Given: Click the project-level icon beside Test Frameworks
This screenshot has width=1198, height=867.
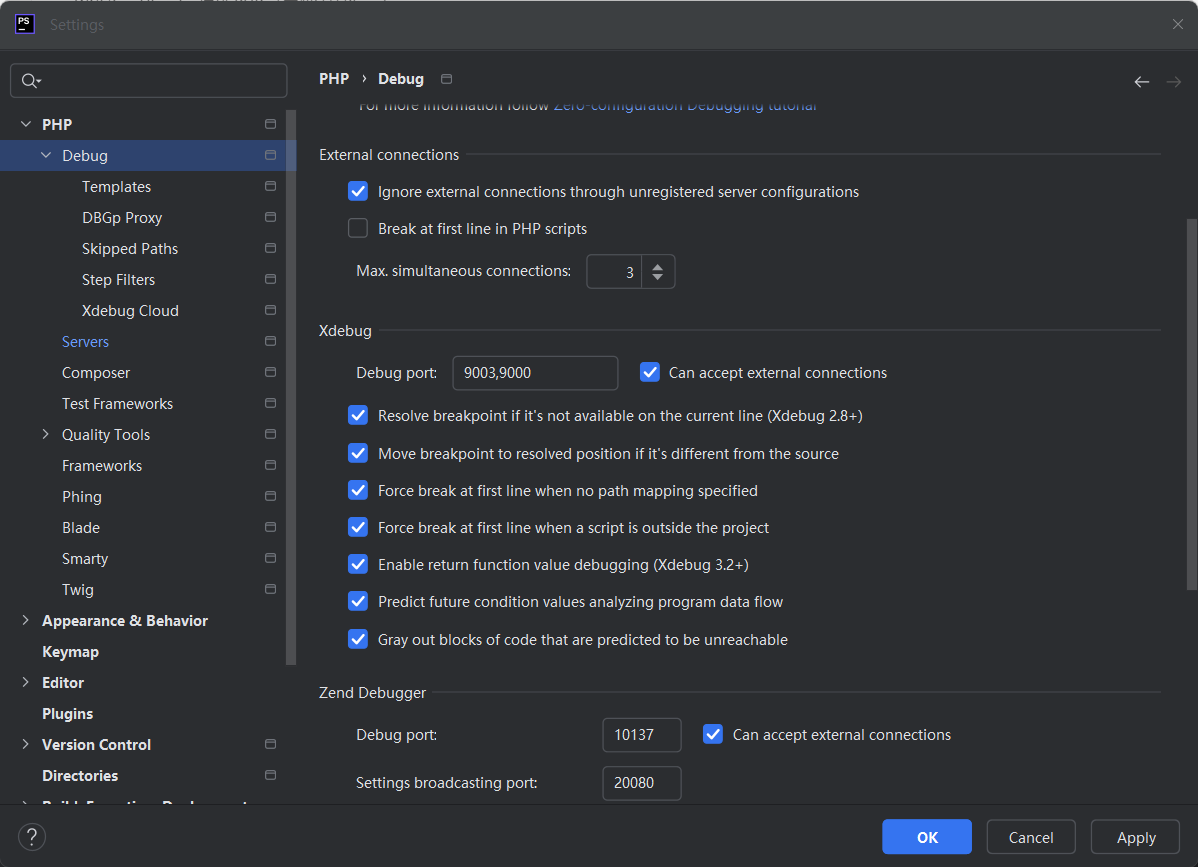Looking at the screenshot, I should pyautogui.click(x=270, y=403).
